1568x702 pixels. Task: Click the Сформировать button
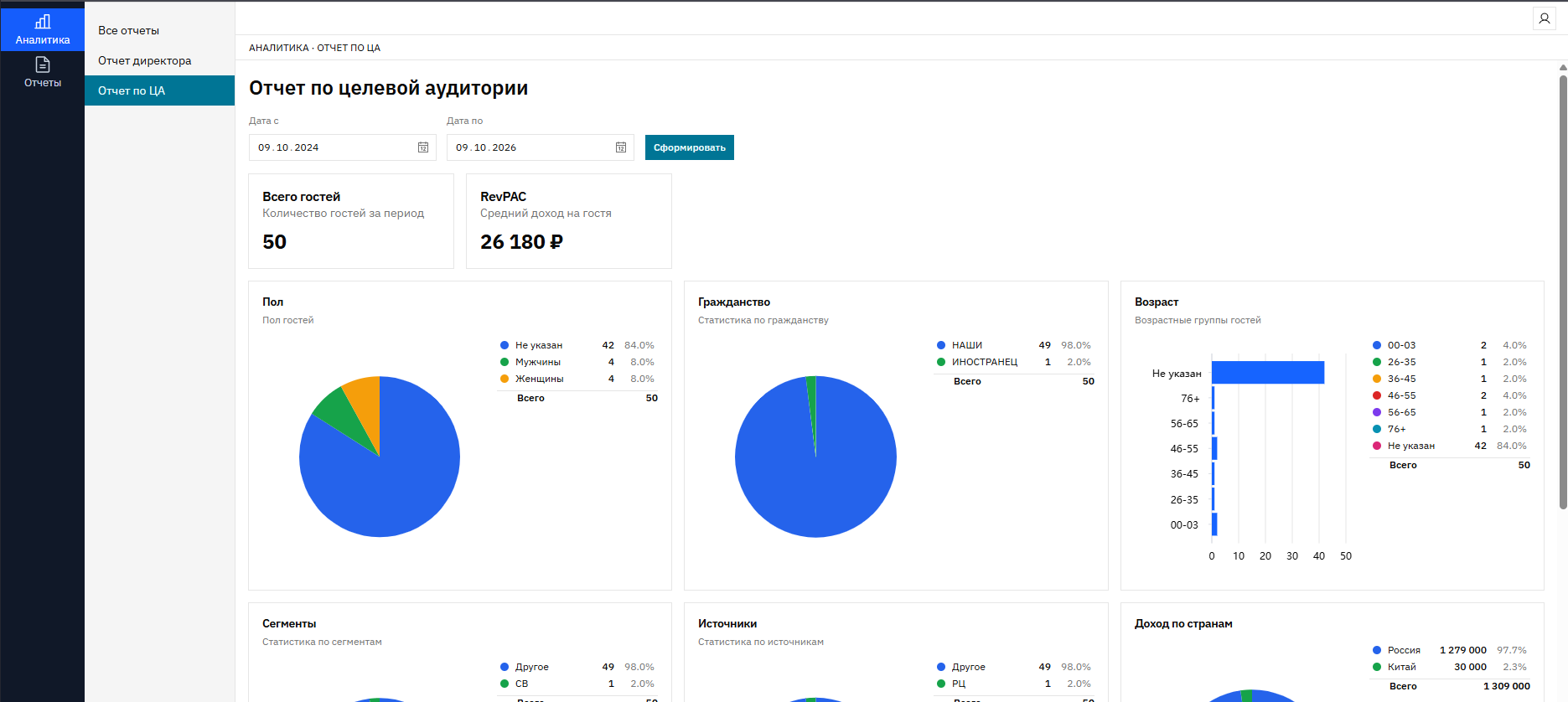pos(690,147)
